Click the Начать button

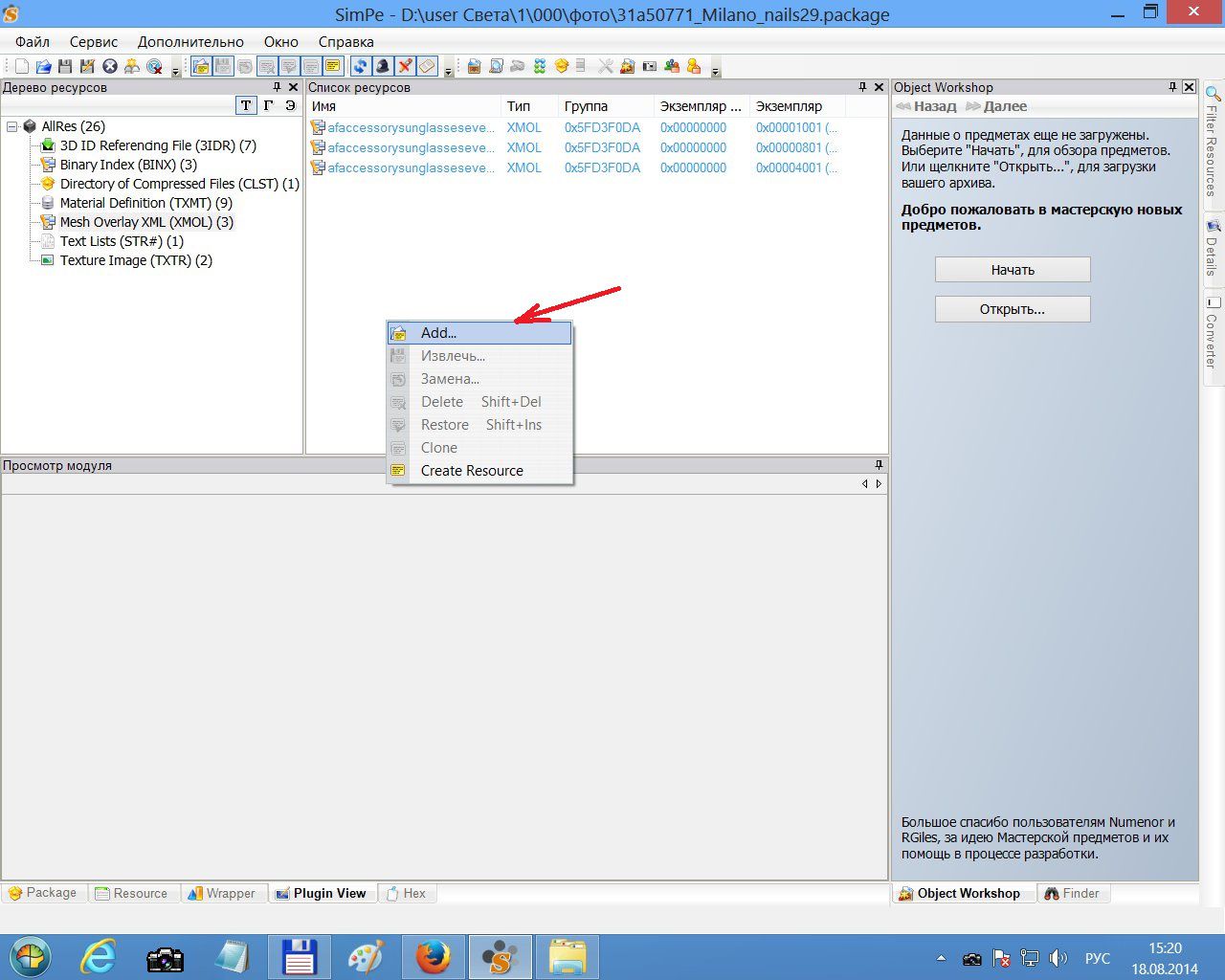point(1013,270)
